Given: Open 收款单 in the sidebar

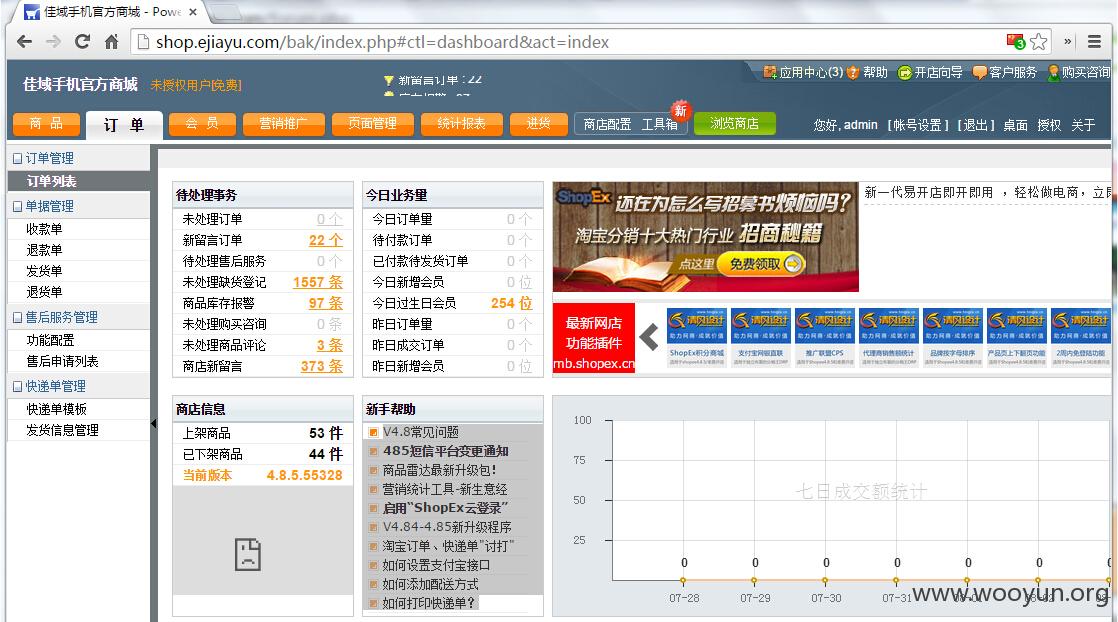Looking at the screenshot, I should point(44,229).
